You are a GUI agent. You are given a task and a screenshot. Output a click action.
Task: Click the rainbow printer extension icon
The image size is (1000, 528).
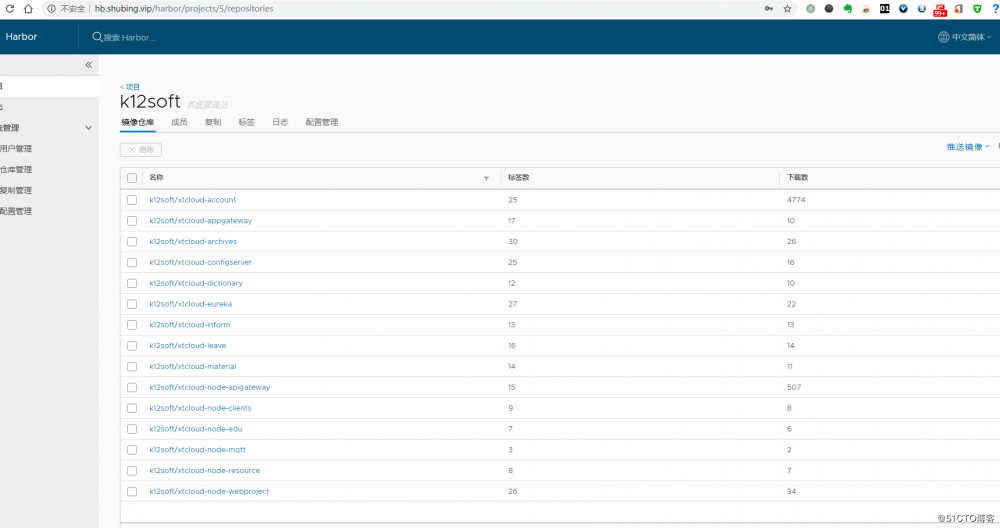point(866,9)
